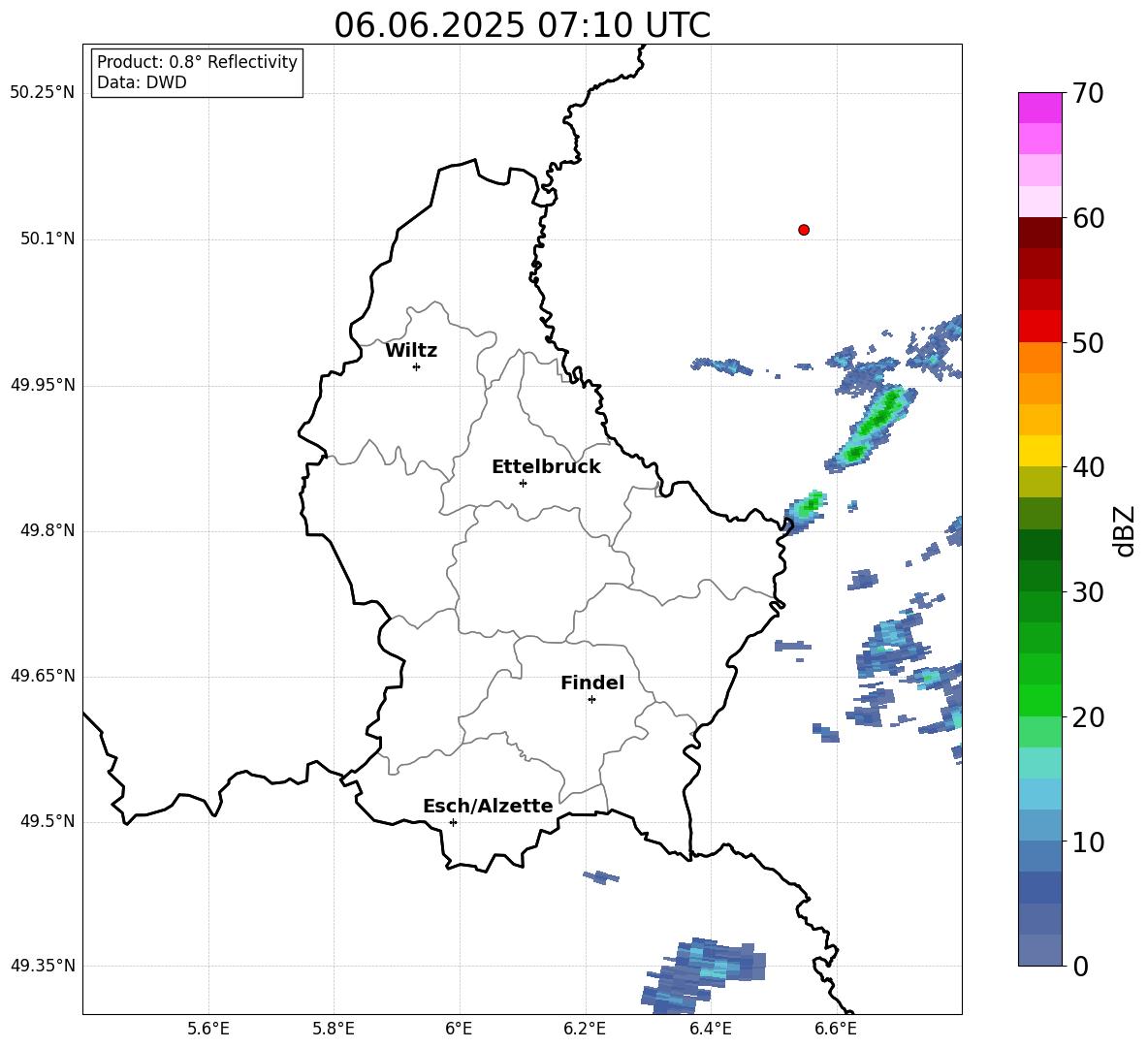1148x1048 pixels.
Task: Click the 49.8°N latitude label
Action: (x=48, y=530)
